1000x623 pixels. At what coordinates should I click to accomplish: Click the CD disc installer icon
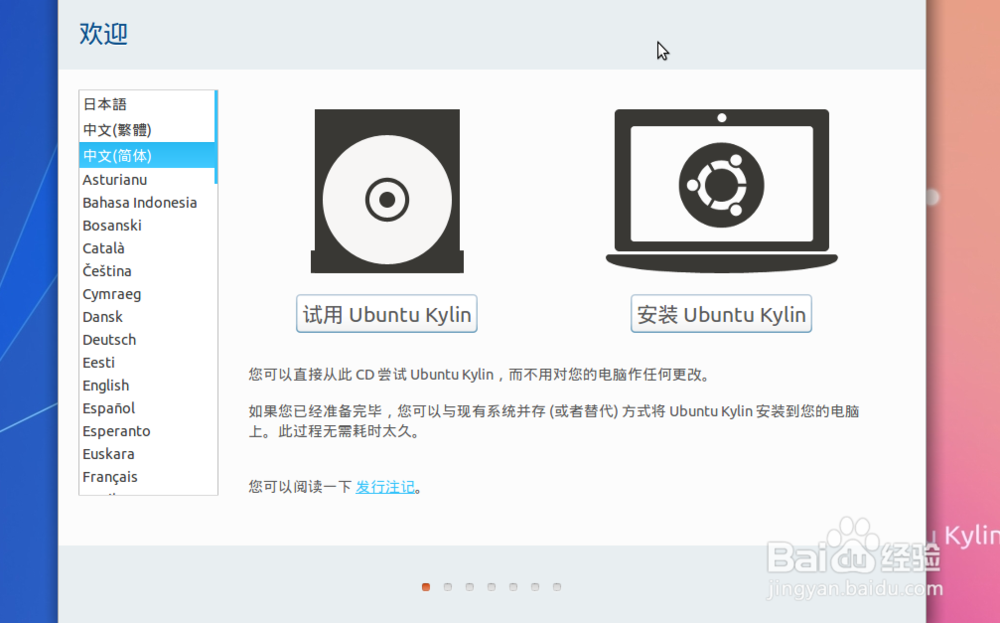(387, 190)
